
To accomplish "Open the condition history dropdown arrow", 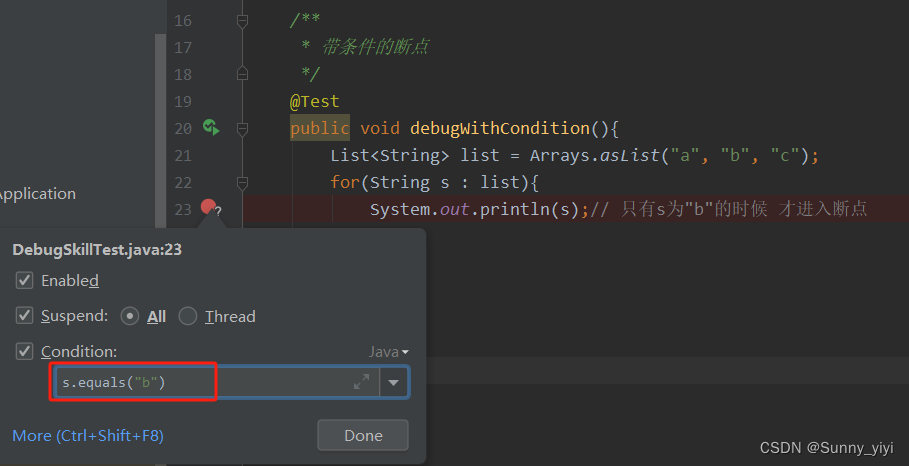I will coord(394,383).
